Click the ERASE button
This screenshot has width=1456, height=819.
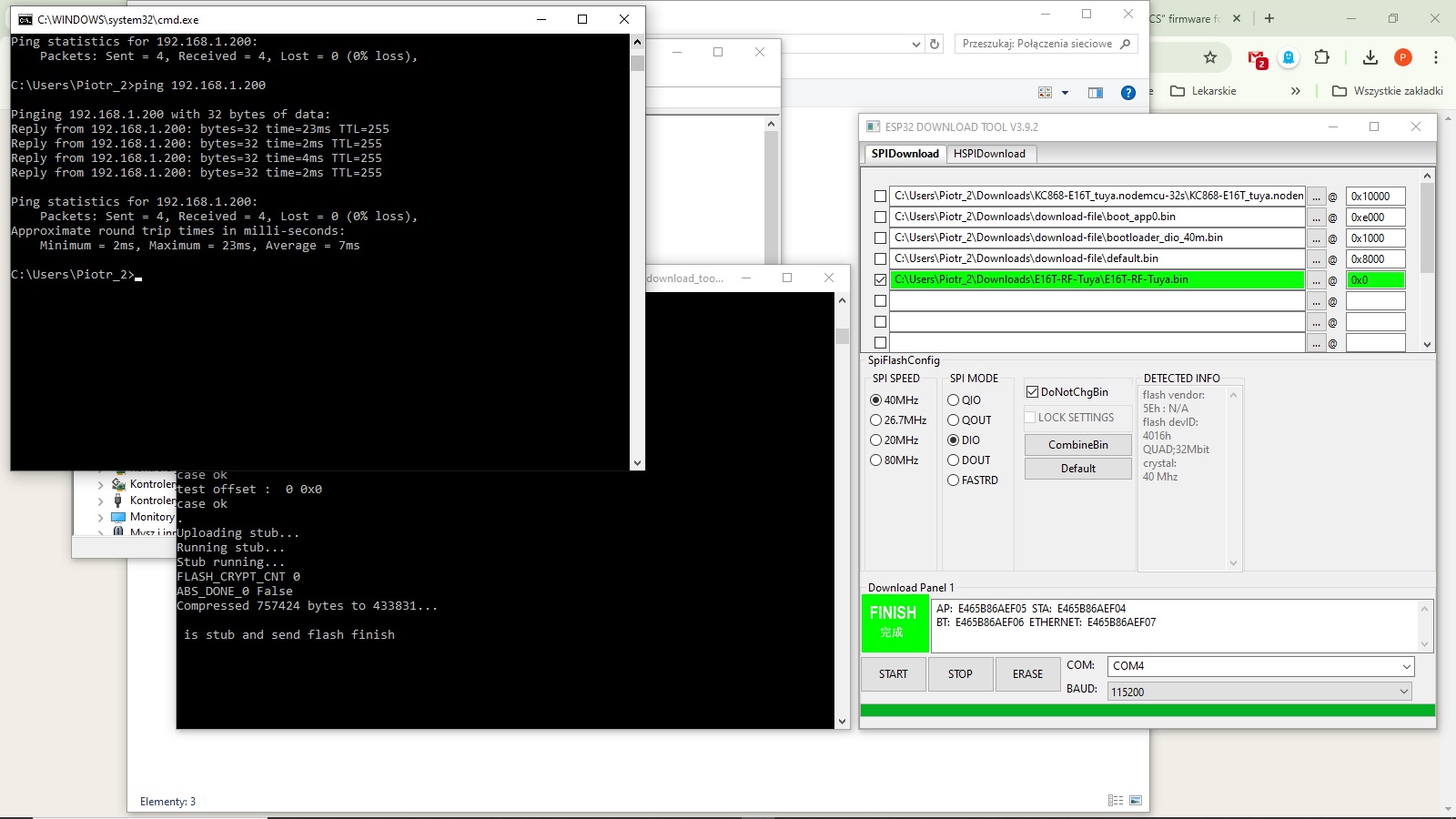[x=1027, y=674]
